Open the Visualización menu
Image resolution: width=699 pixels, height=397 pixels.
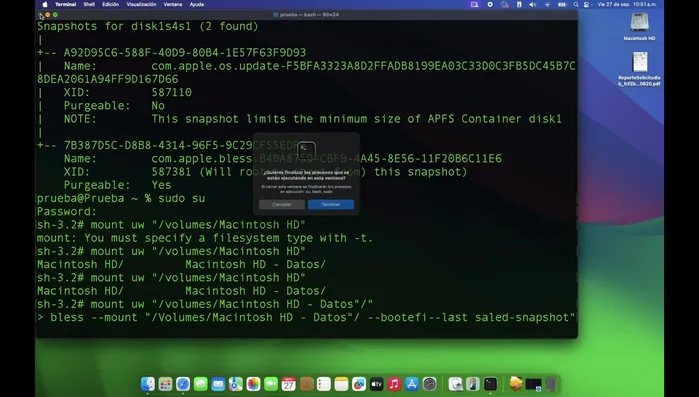(x=141, y=4)
